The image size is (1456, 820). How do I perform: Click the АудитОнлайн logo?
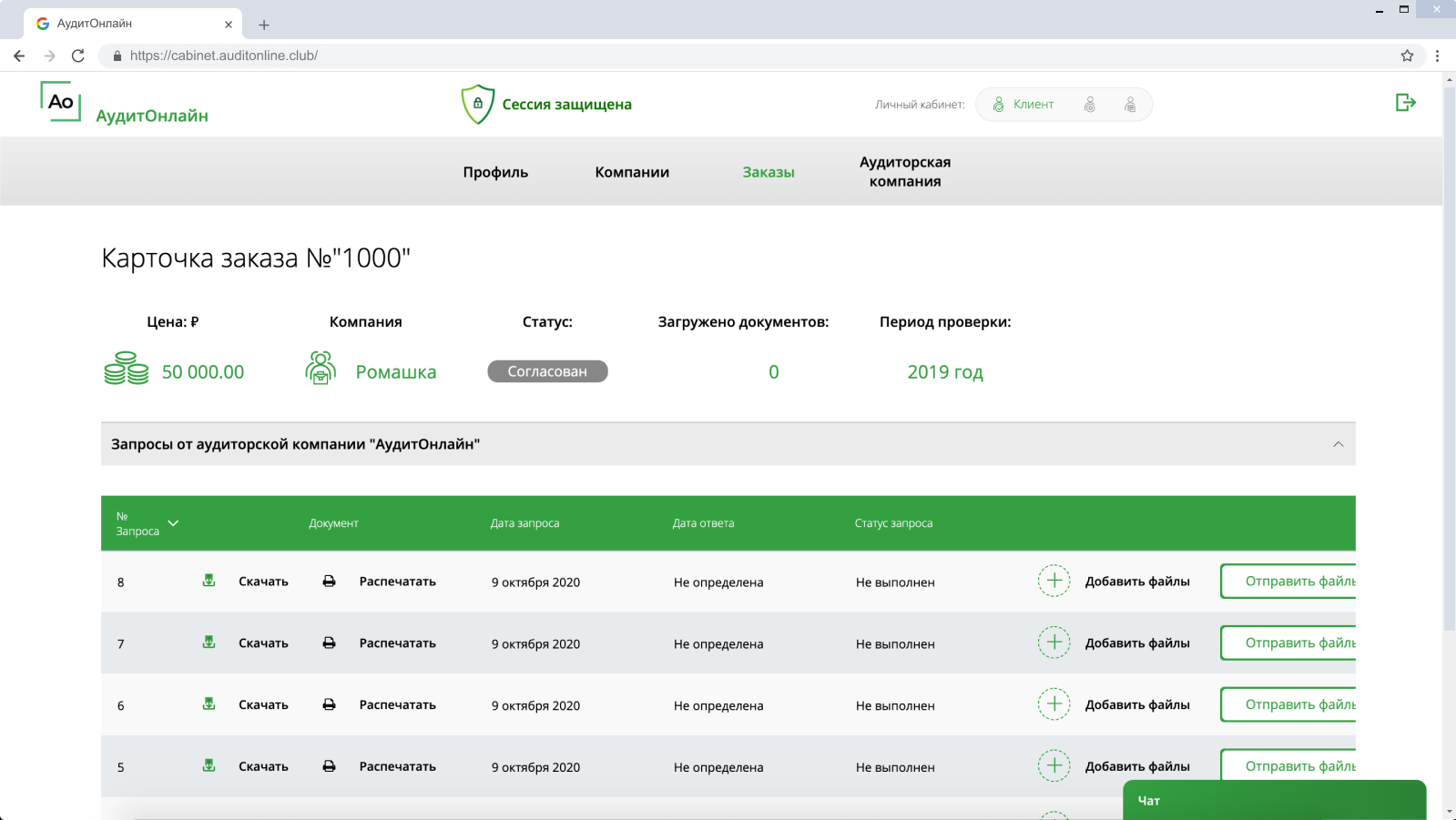click(124, 103)
